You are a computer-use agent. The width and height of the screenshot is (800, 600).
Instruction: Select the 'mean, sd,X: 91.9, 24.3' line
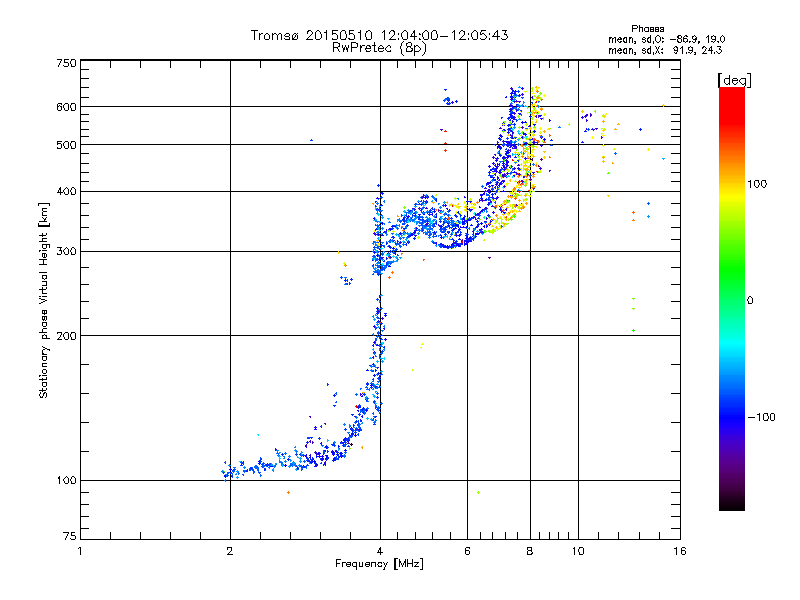pos(665,50)
